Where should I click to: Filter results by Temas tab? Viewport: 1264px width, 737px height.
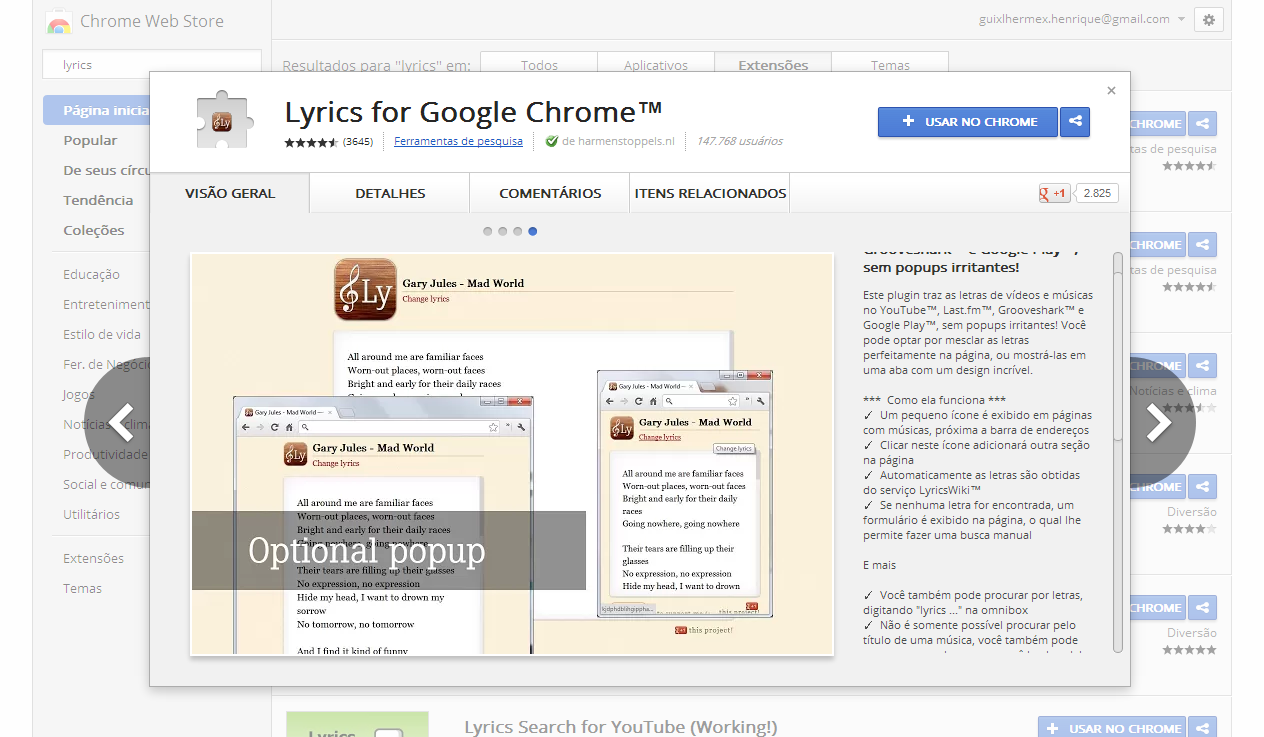[890, 65]
